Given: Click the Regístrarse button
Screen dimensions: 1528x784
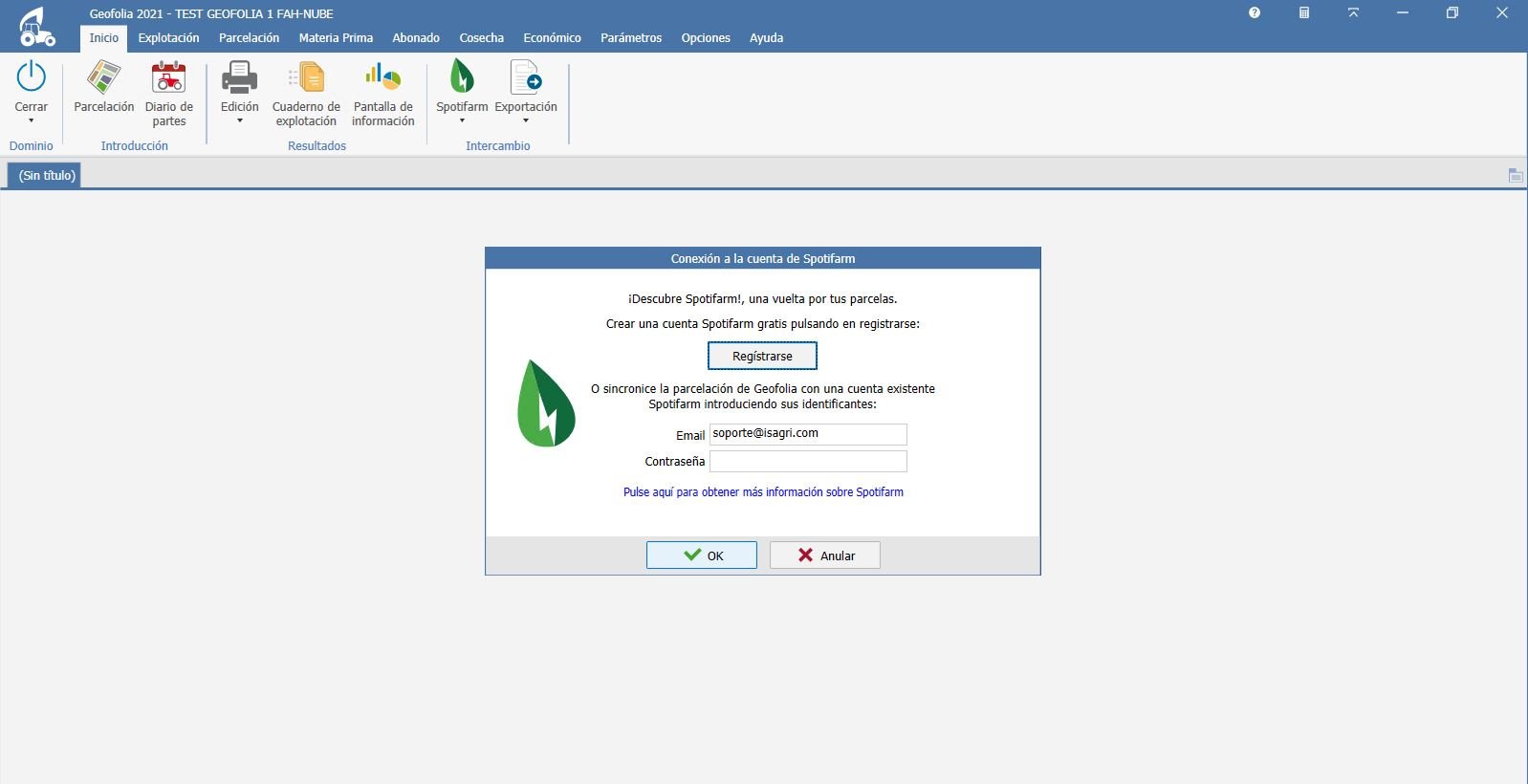Looking at the screenshot, I should tap(762, 356).
